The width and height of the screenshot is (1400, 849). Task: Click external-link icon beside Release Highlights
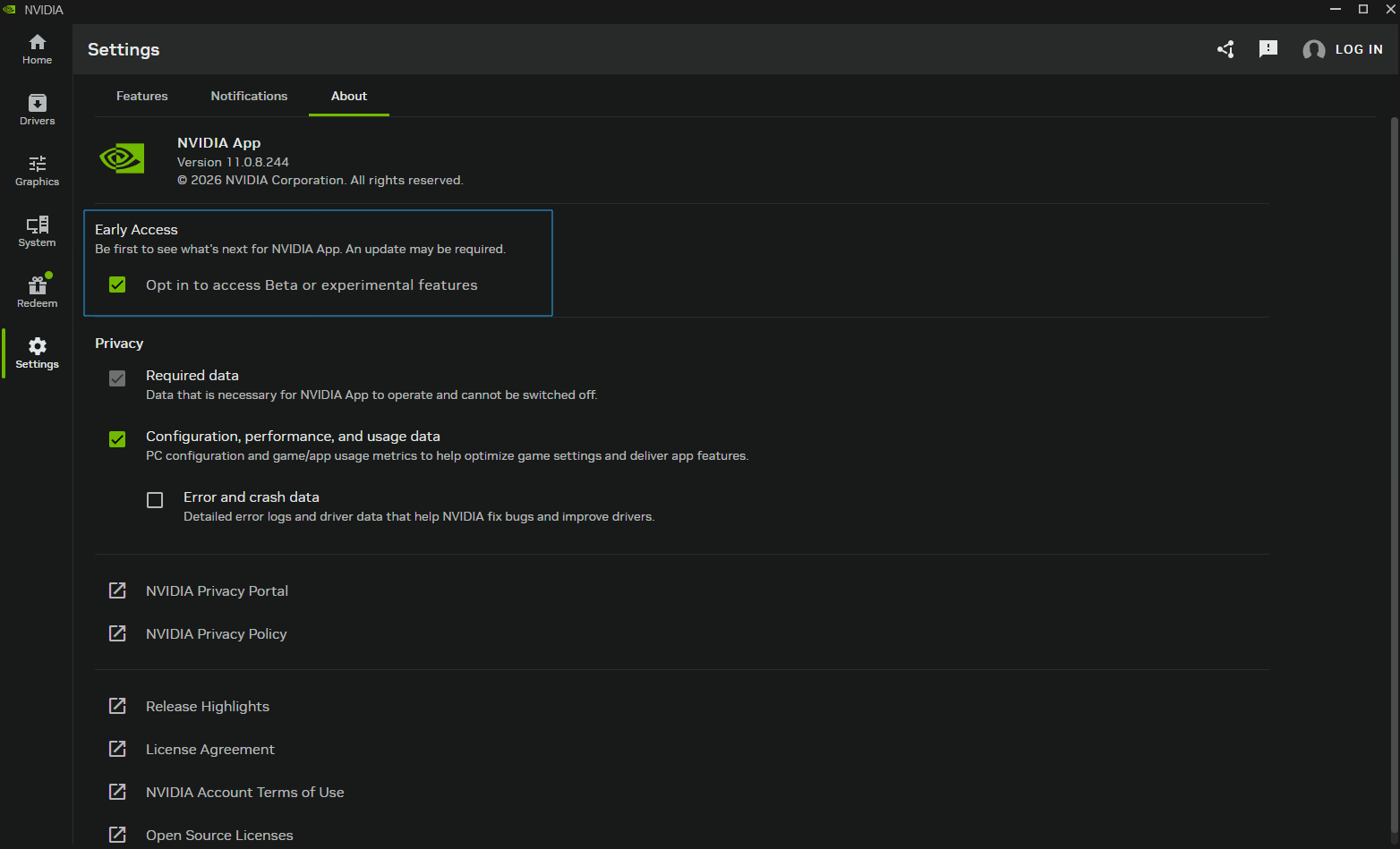click(117, 706)
